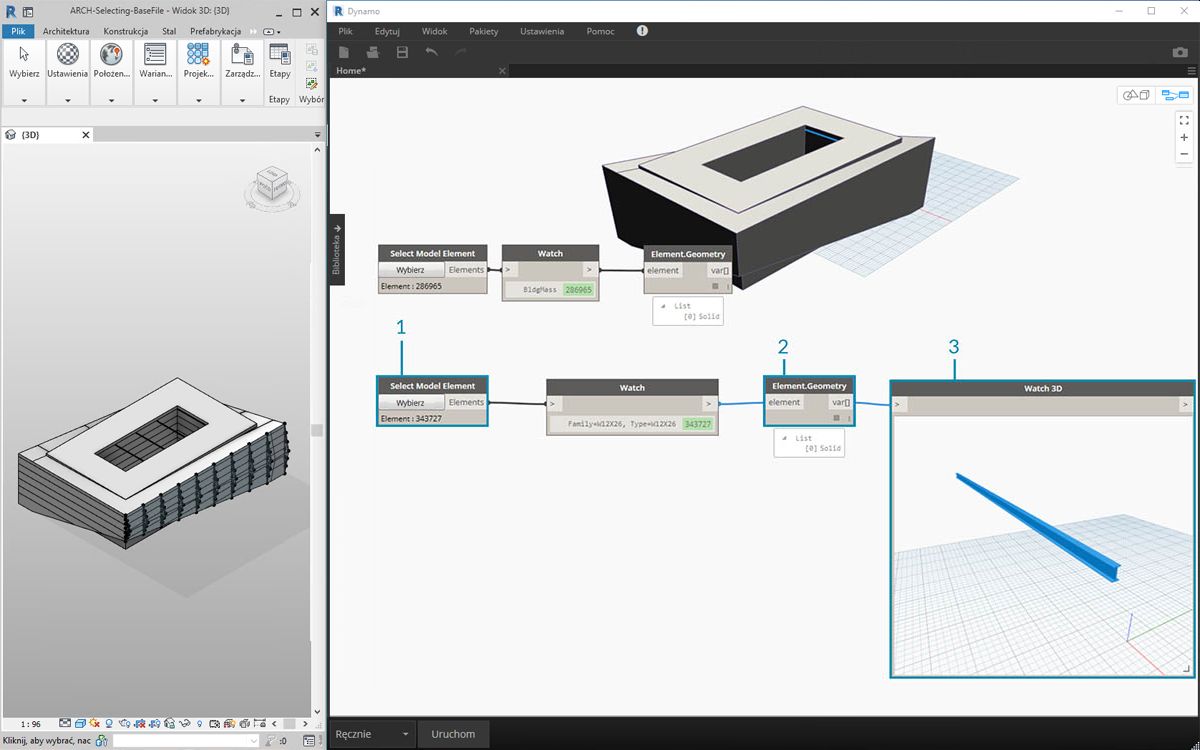Click the Visual Style cube icon in Revit
1200x750 pixels.
coord(80,723)
